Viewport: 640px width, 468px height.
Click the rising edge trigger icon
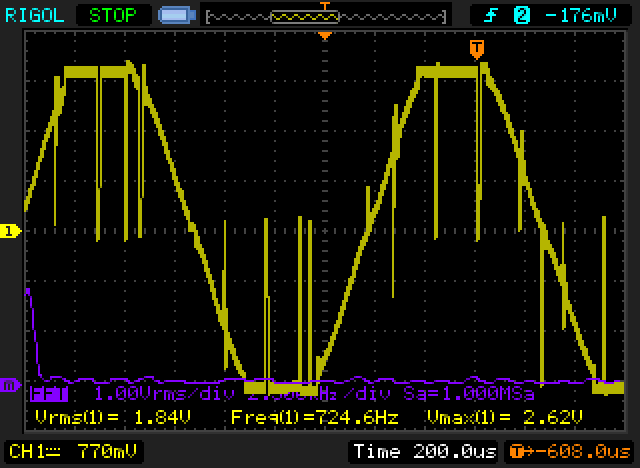pos(491,16)
